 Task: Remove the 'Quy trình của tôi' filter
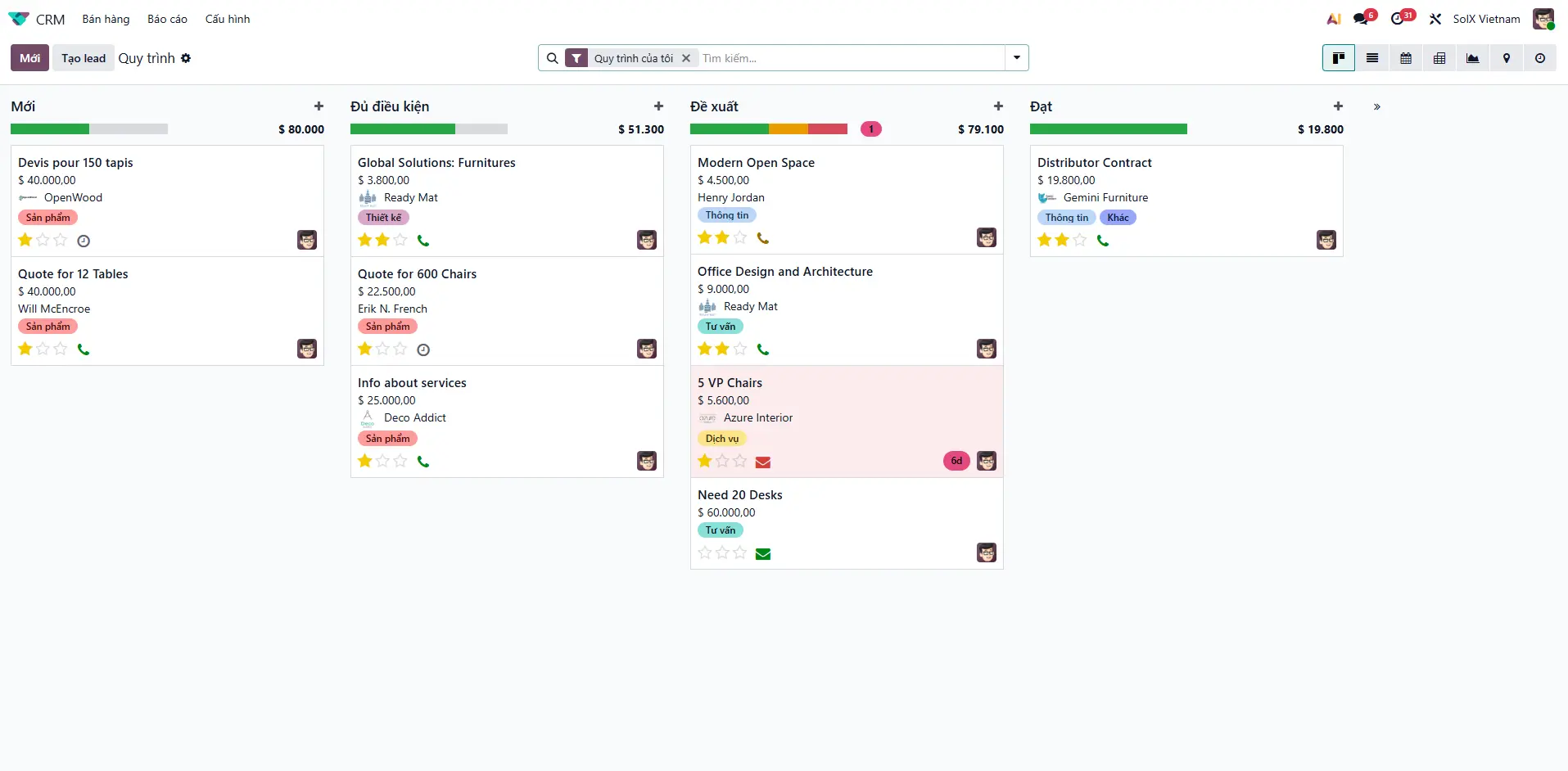pyautogui.click(x=685, y=57)
